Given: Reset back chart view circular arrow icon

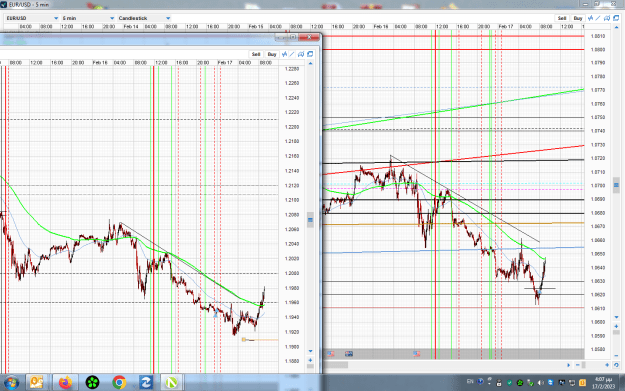Looking at the screenshot, I should [616, 365].
